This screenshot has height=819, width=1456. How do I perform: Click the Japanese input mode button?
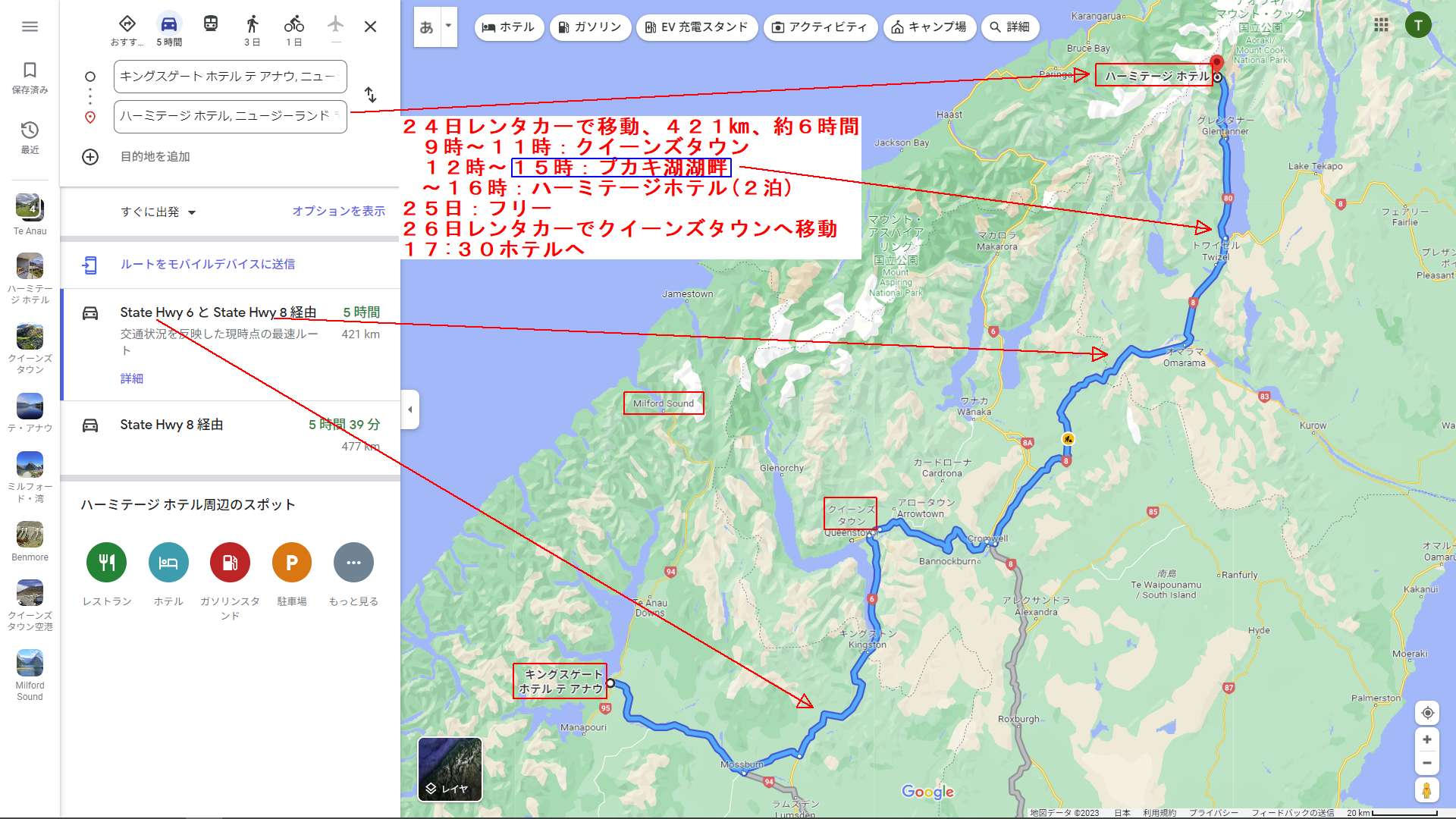427,27
